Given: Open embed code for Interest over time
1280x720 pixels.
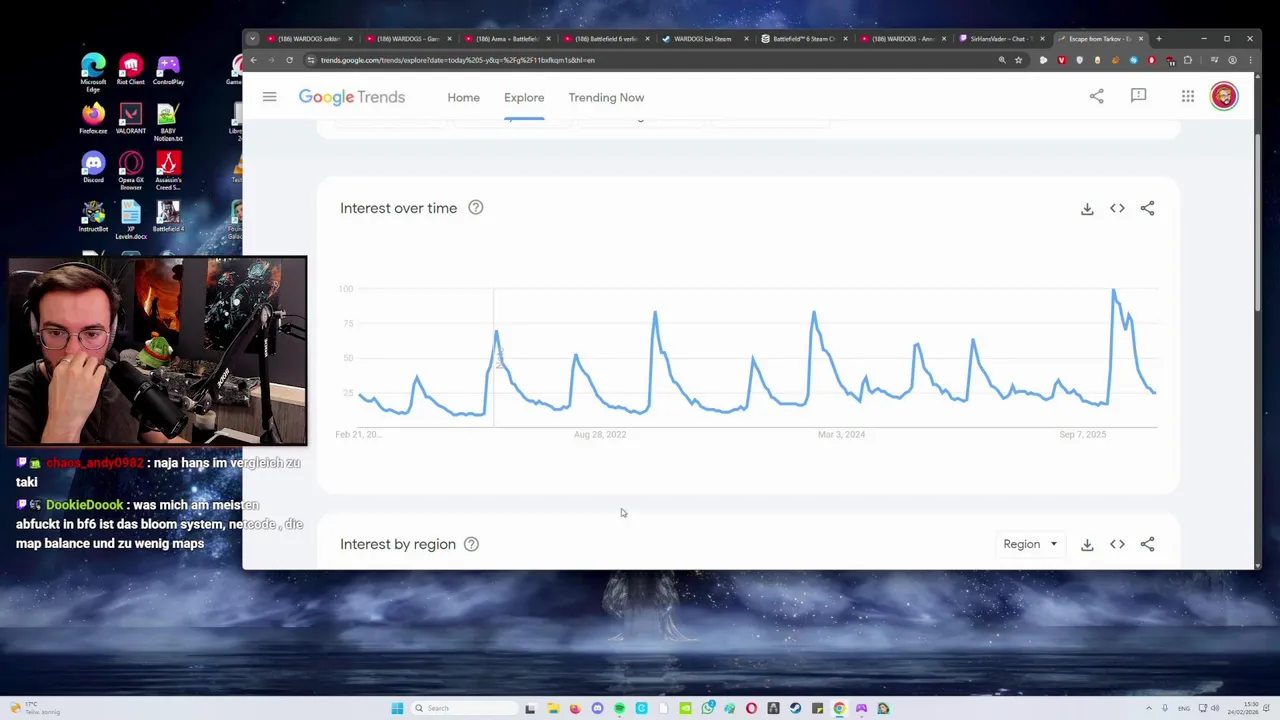Looking at the screenshot, I should 1117,209.
